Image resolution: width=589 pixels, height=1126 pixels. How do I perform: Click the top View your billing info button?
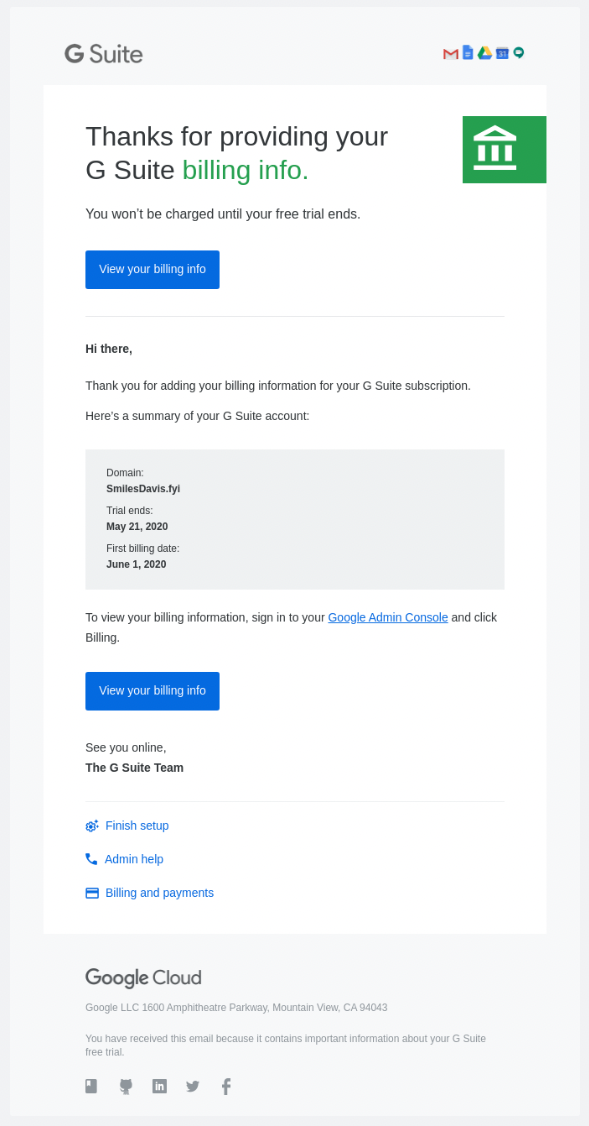coord(152,269)
